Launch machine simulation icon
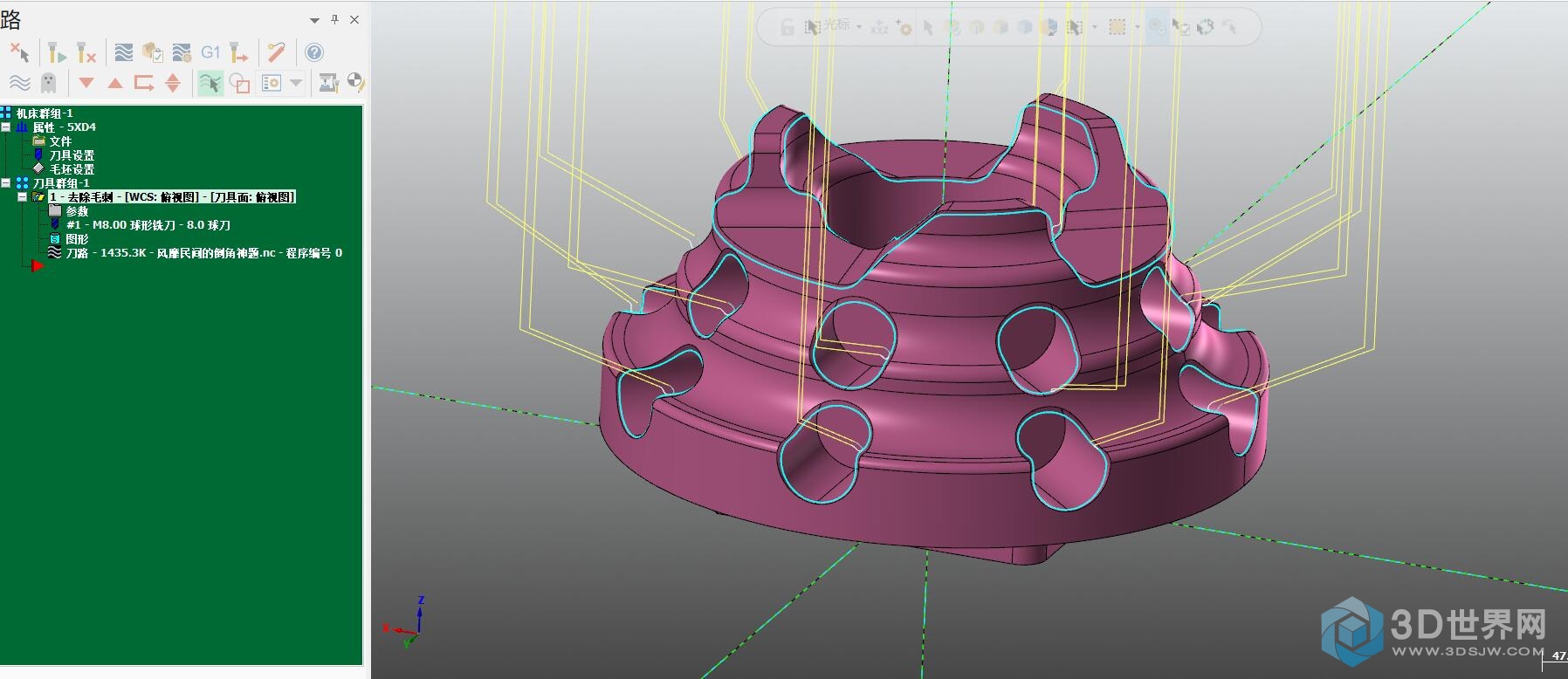 pos(328,83)
